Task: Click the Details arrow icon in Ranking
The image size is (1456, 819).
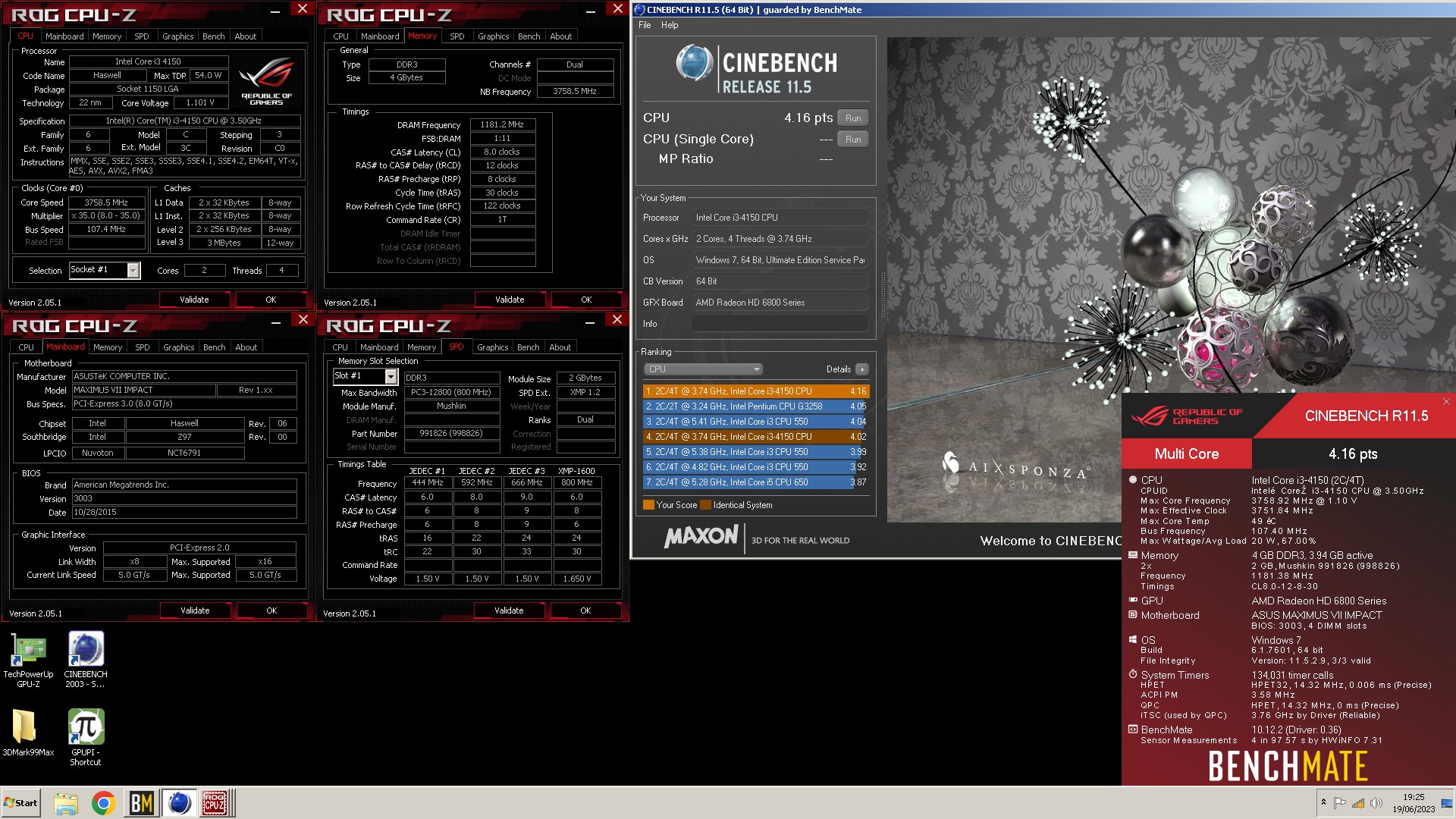Action: 861,369
